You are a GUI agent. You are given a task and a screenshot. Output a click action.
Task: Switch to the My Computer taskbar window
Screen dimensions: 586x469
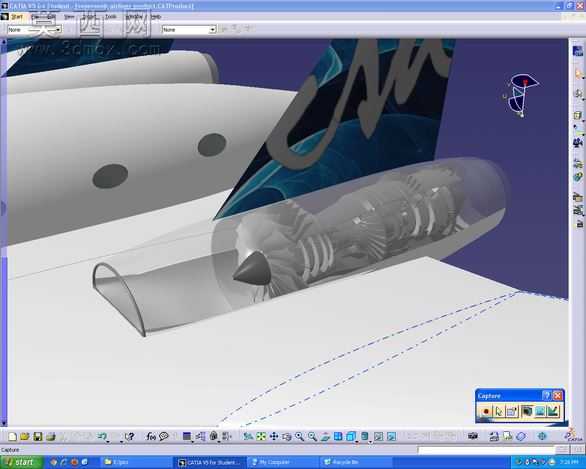[x=284, y=463]
